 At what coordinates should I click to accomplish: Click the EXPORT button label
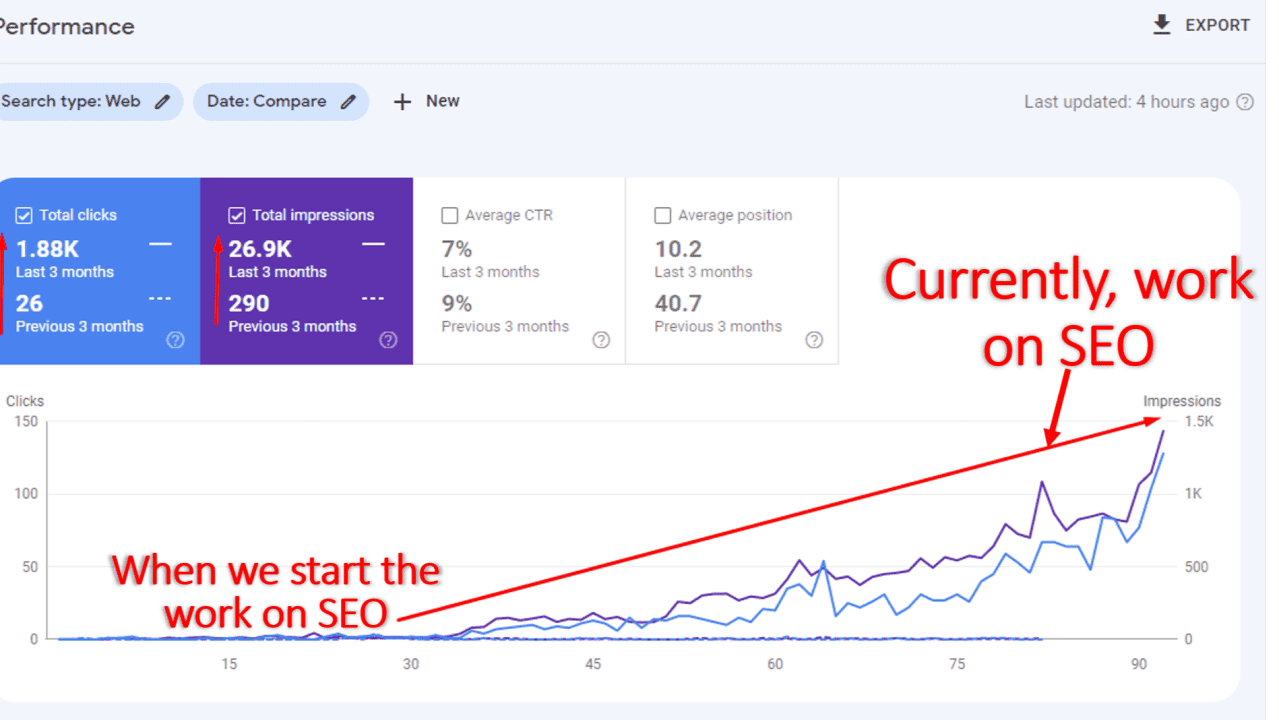tap(1217, 25)
